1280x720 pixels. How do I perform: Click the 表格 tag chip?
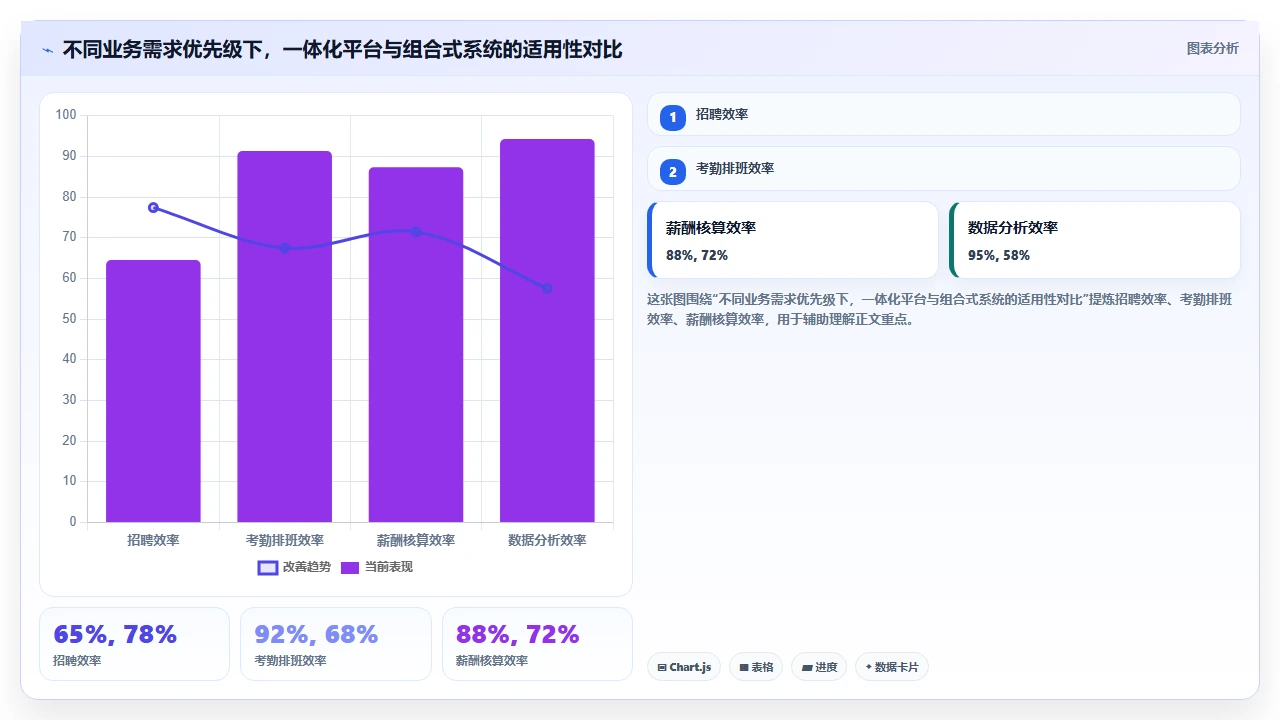coord(756,667)
